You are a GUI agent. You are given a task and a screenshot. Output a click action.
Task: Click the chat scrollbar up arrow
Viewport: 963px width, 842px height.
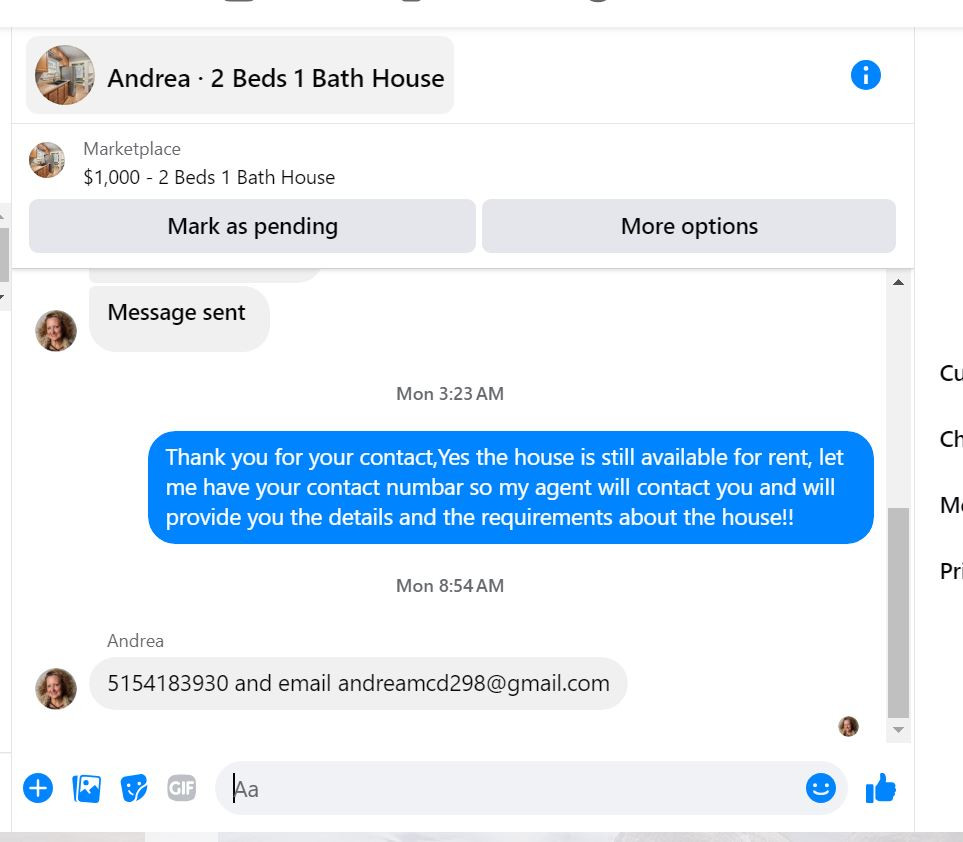899,283
